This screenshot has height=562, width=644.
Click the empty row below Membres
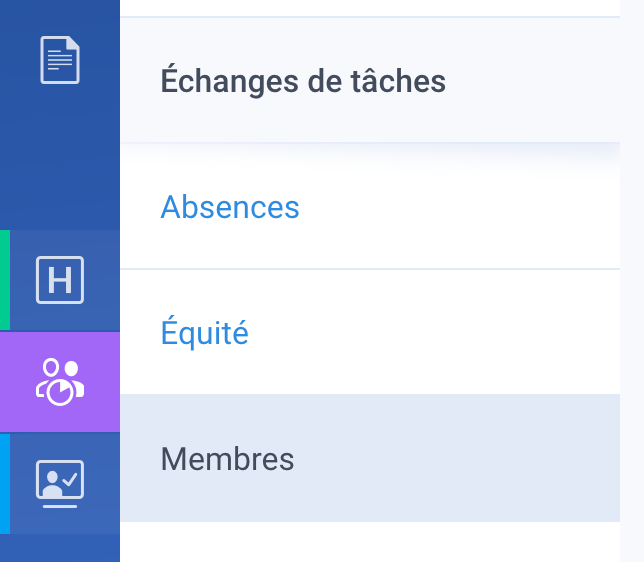point(370,542)
